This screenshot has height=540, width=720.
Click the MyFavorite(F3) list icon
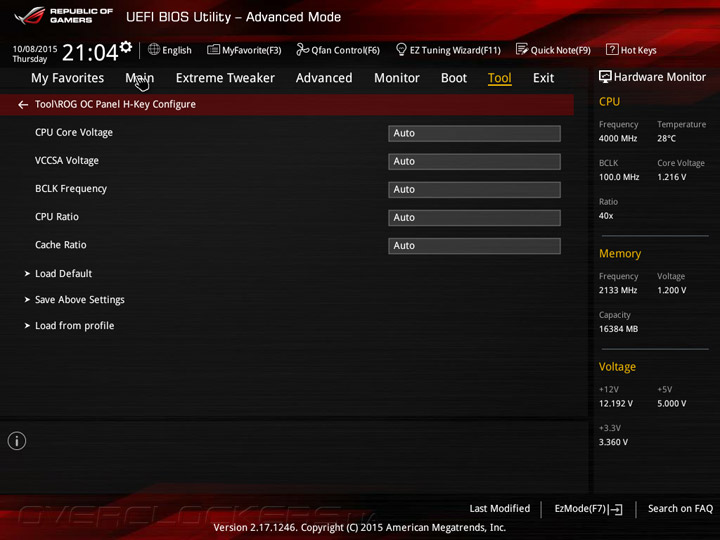click(x=213, y=50)
